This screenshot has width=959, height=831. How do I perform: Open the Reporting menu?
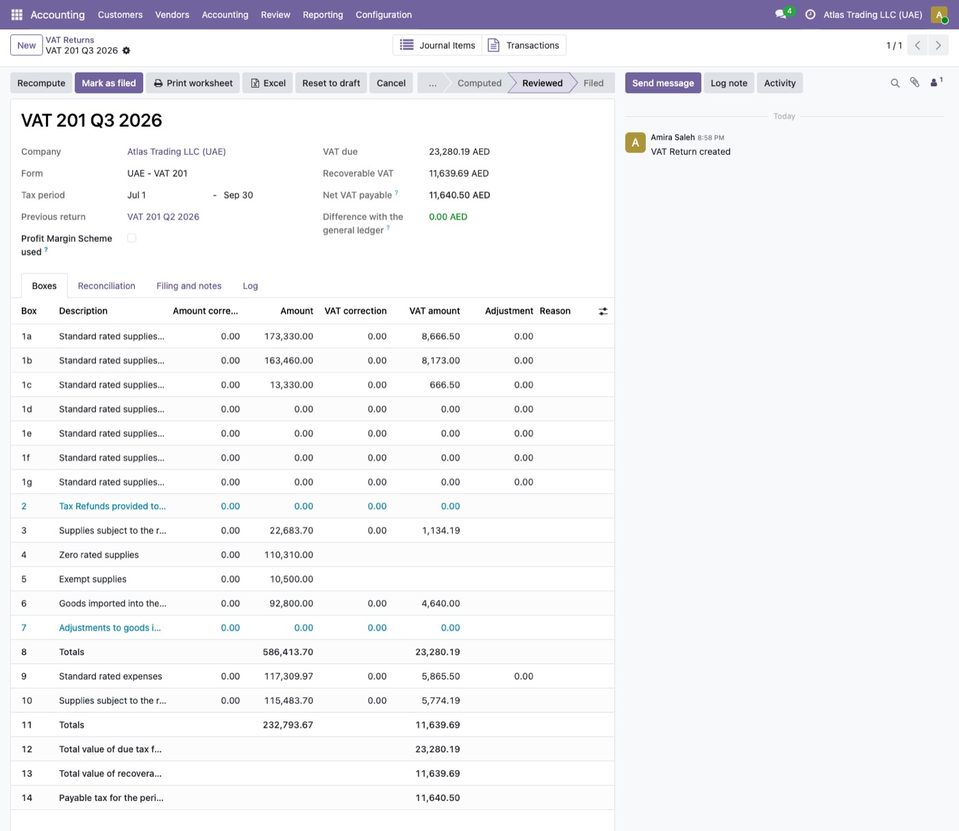(x=323, y=15)
